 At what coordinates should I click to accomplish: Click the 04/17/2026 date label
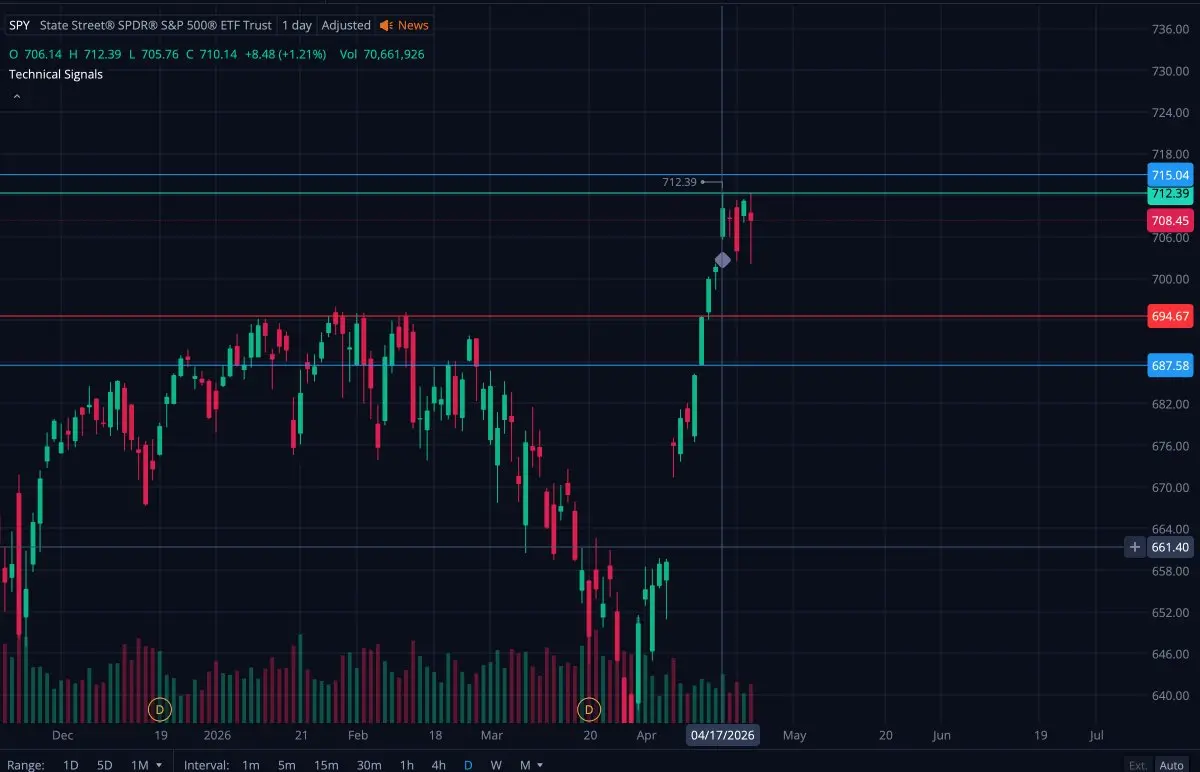pyautogui.click(x=723, y=735)
